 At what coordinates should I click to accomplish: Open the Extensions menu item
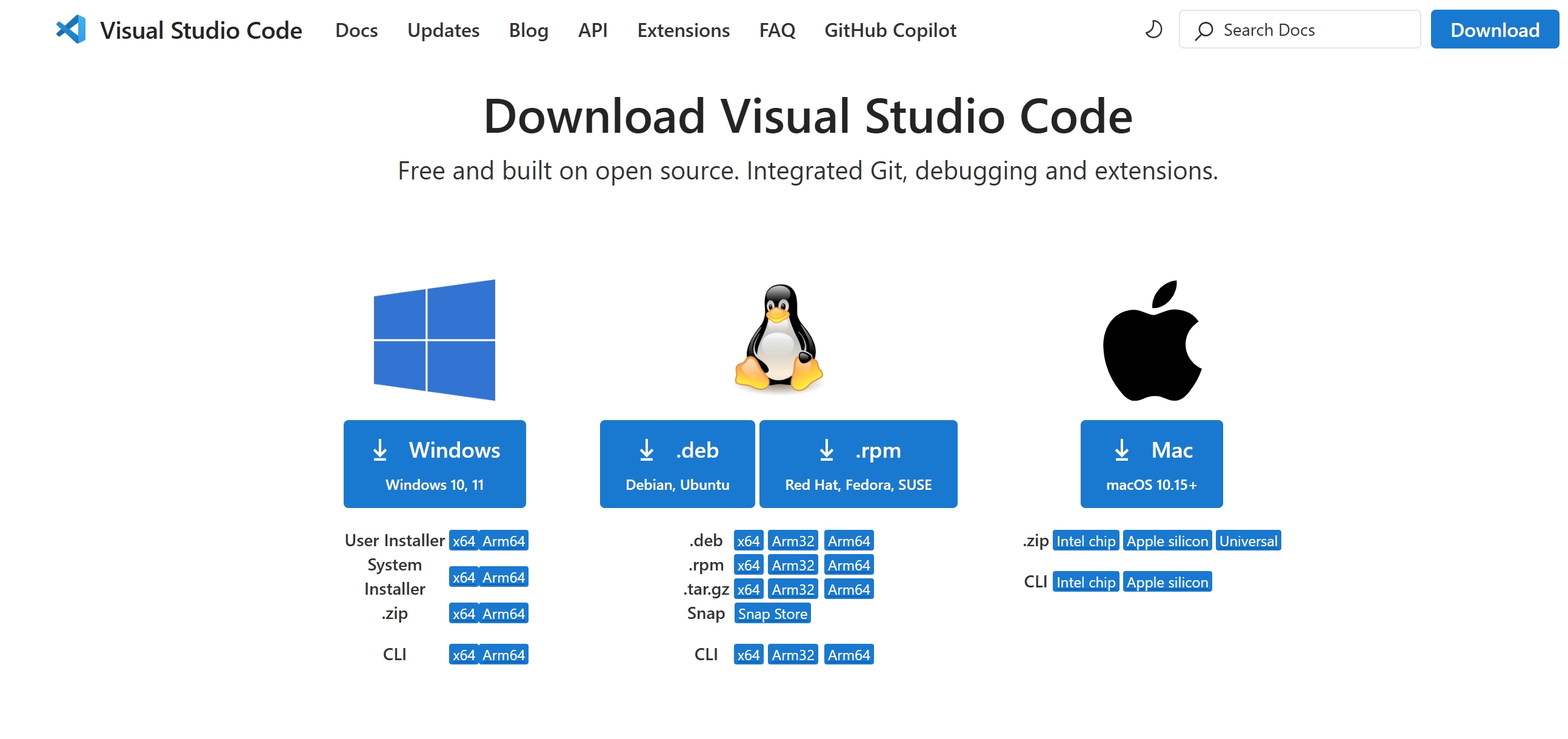(683, 30)
